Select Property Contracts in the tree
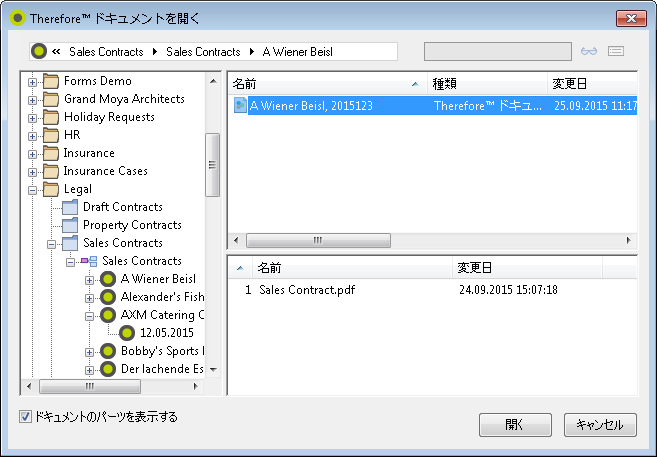657x457 pixels. pos(132,225)
